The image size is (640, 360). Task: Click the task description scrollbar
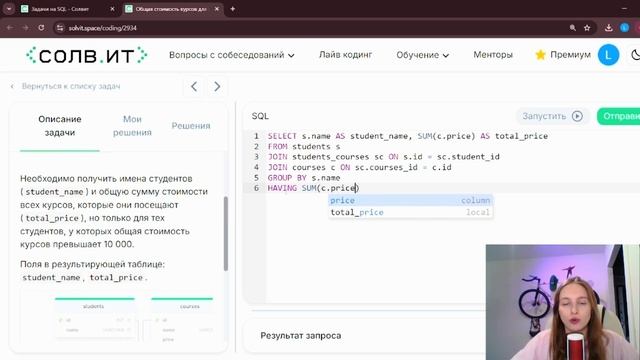pos(226,233)
